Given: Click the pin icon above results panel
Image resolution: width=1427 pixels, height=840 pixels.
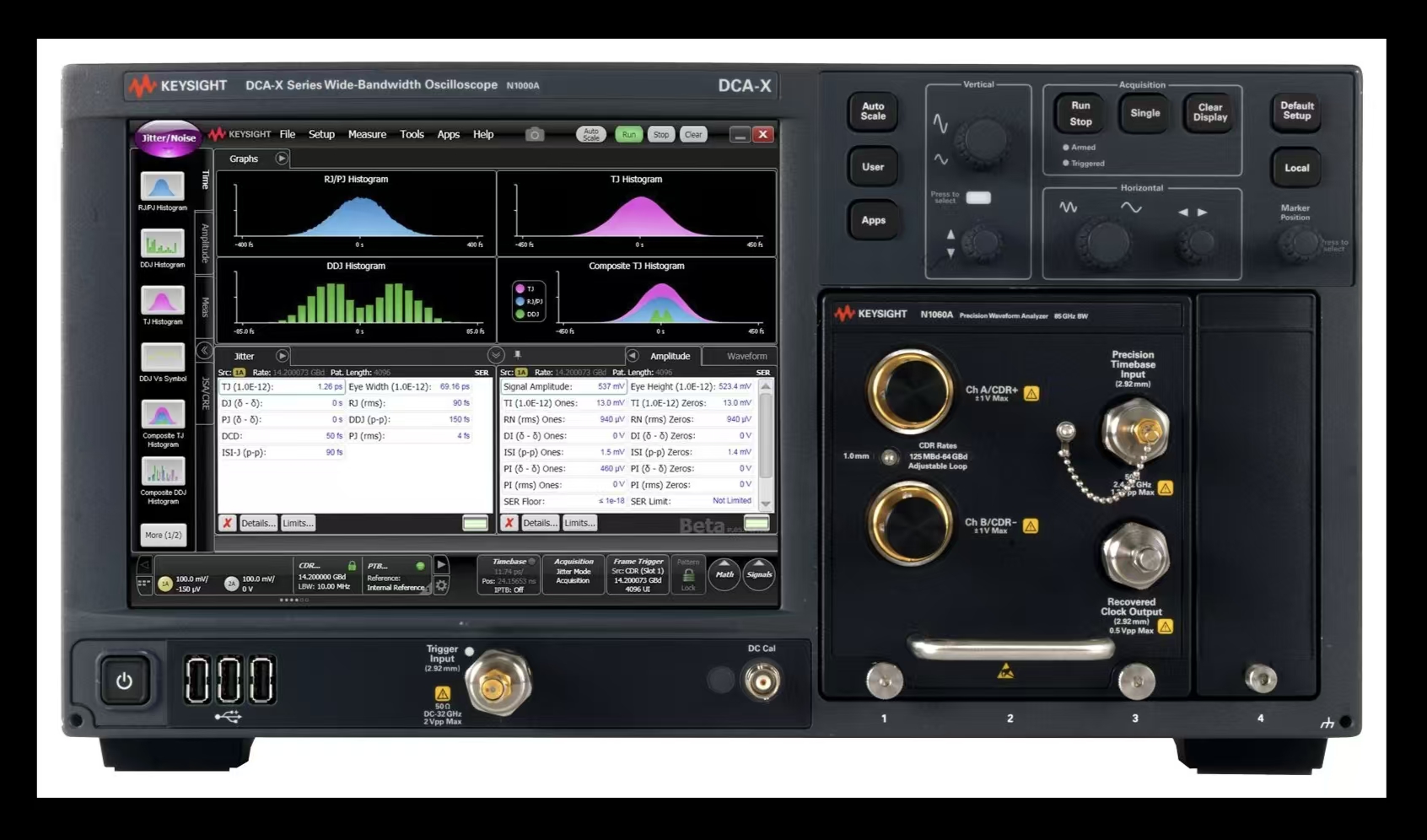Looking at the screenshot, I should pyautogui.click(x=518, y=355).
